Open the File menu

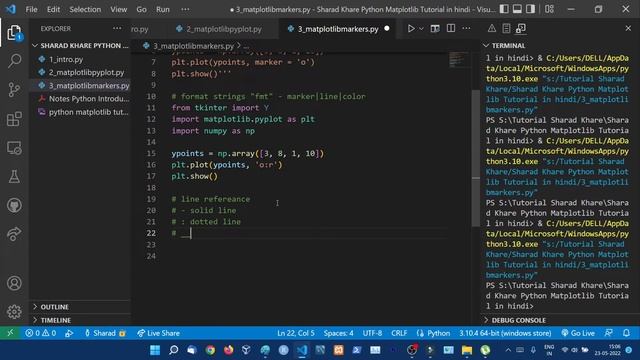(x=31, y=9)
